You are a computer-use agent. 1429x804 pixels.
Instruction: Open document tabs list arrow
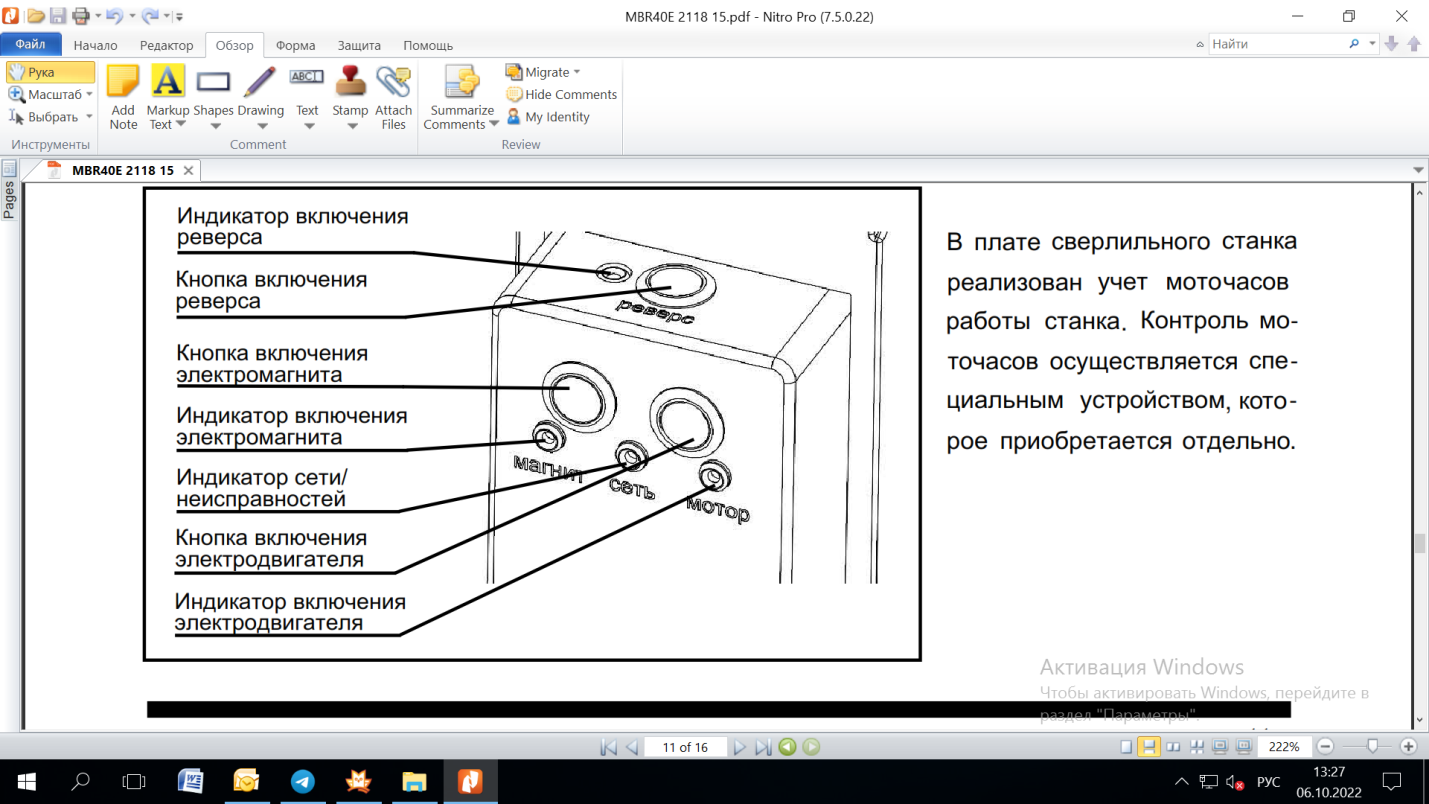pos(1418,170)
